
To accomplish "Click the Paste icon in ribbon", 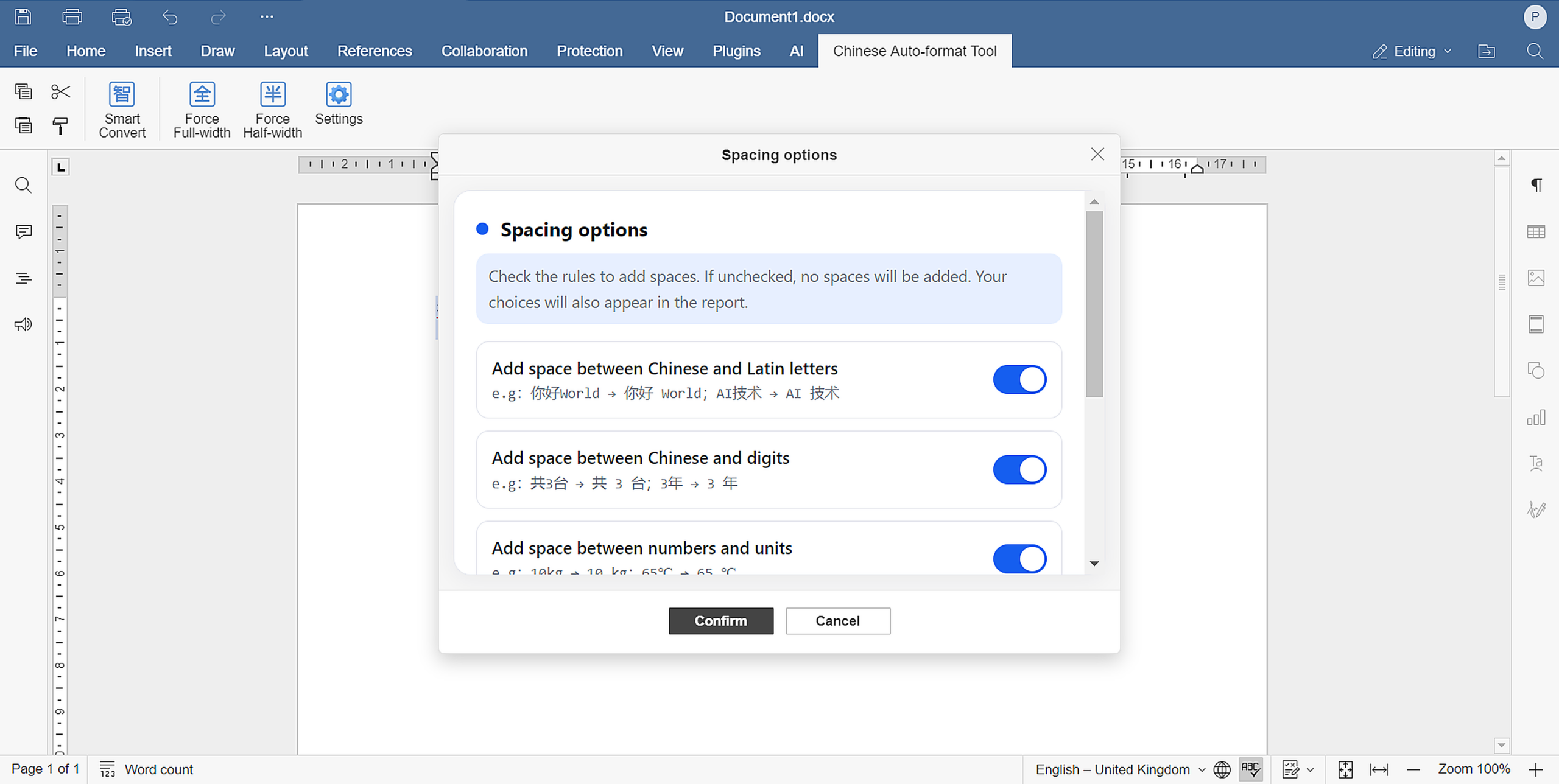I will tap(23, 125).
